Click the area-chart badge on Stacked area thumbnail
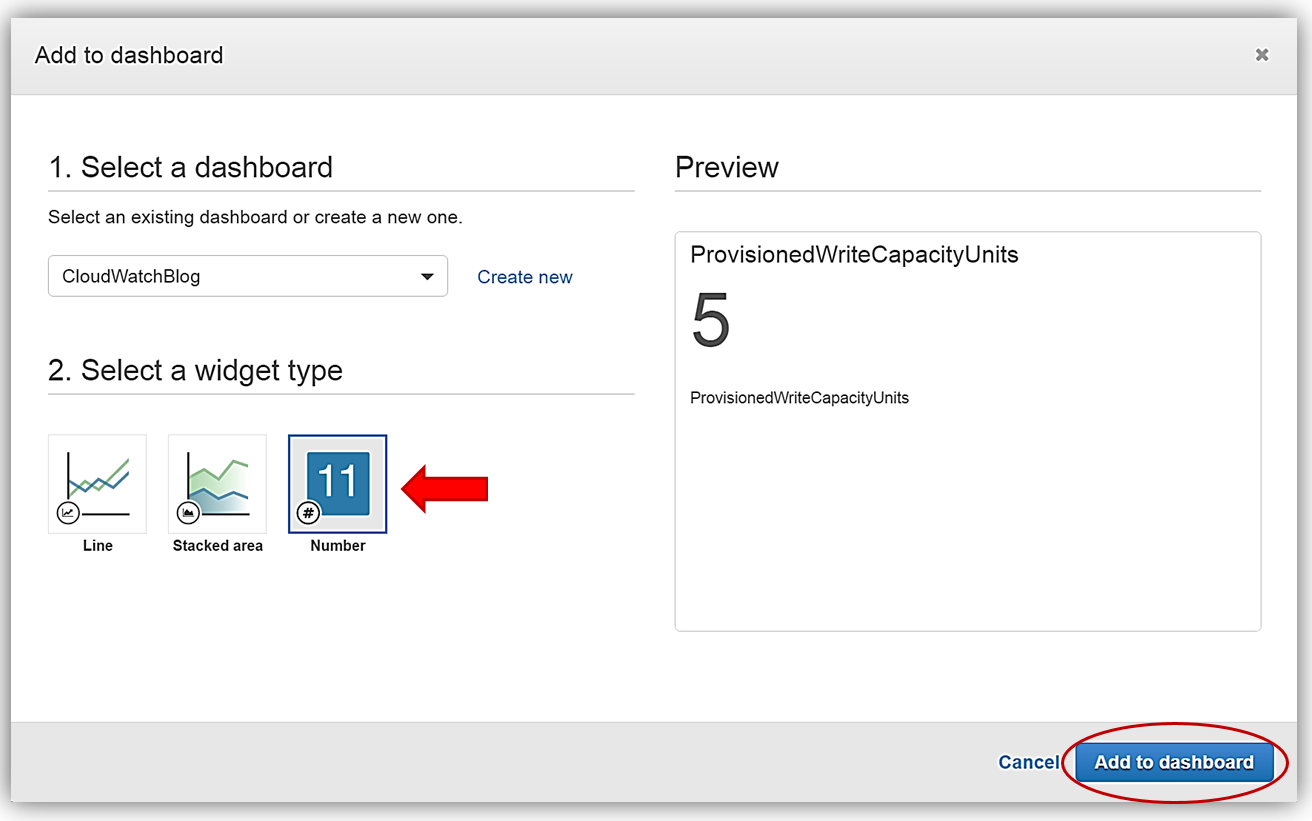This screenshot has height=821, width=1312. pos(188,513)
